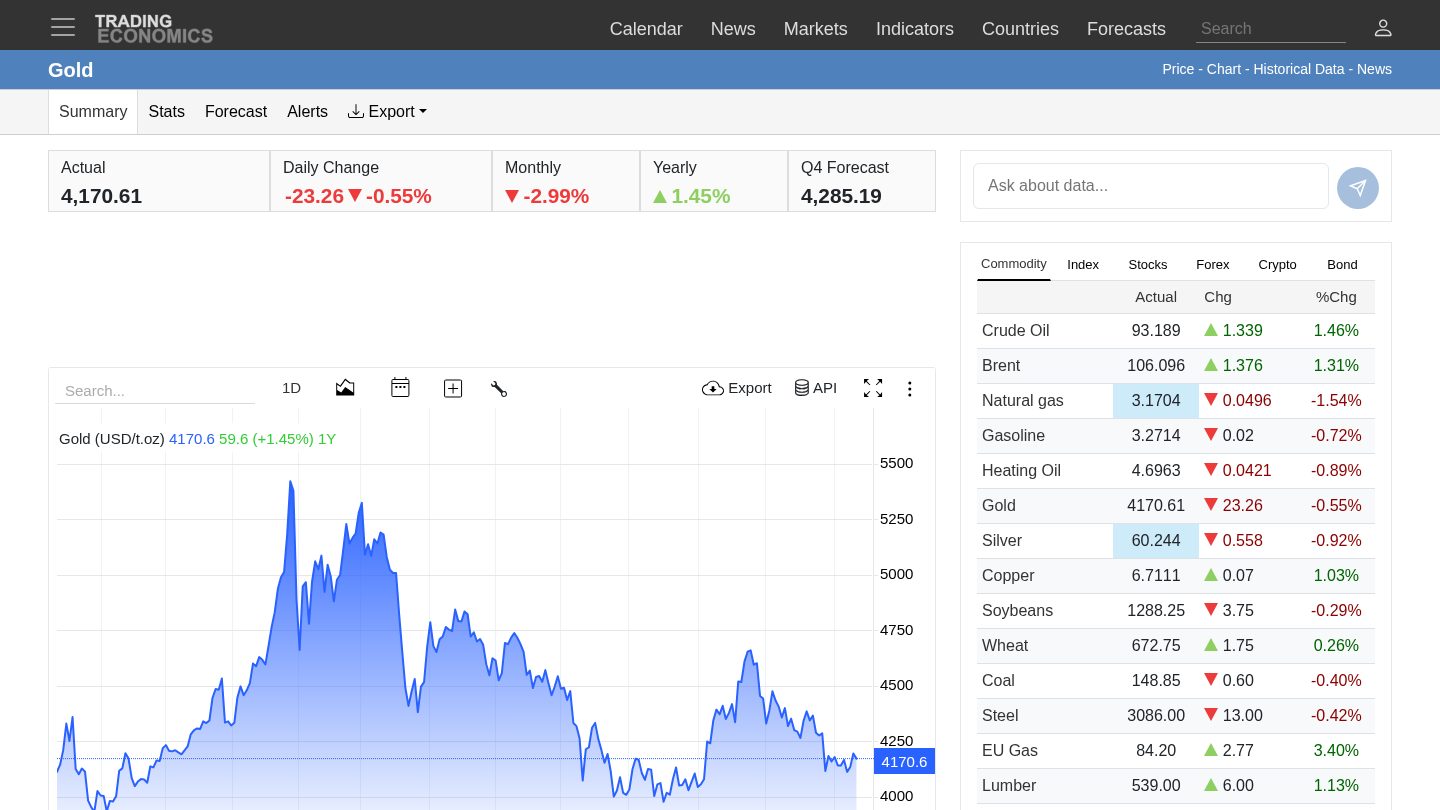Switch chart type with the area chart icon
The width and height of the screenshot is (1440, 810).
point(345,388)
